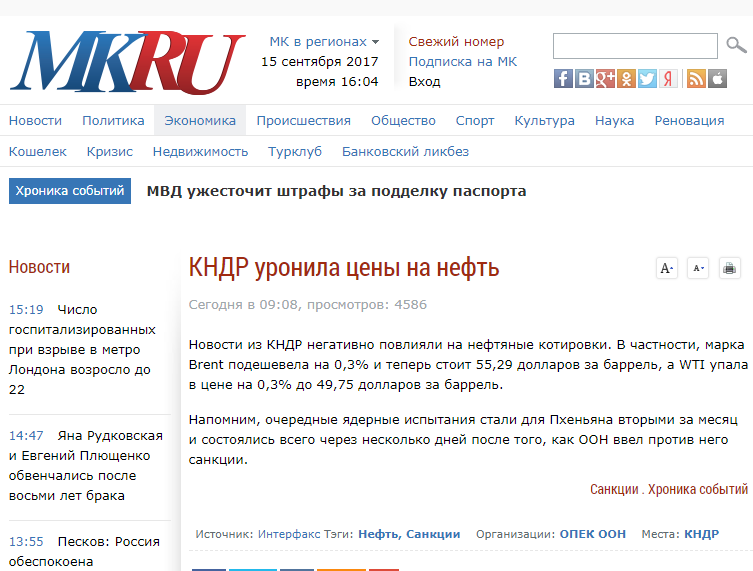
Task: Click inside the search input field
Action: pyautogui.click(x=635, y=45)
